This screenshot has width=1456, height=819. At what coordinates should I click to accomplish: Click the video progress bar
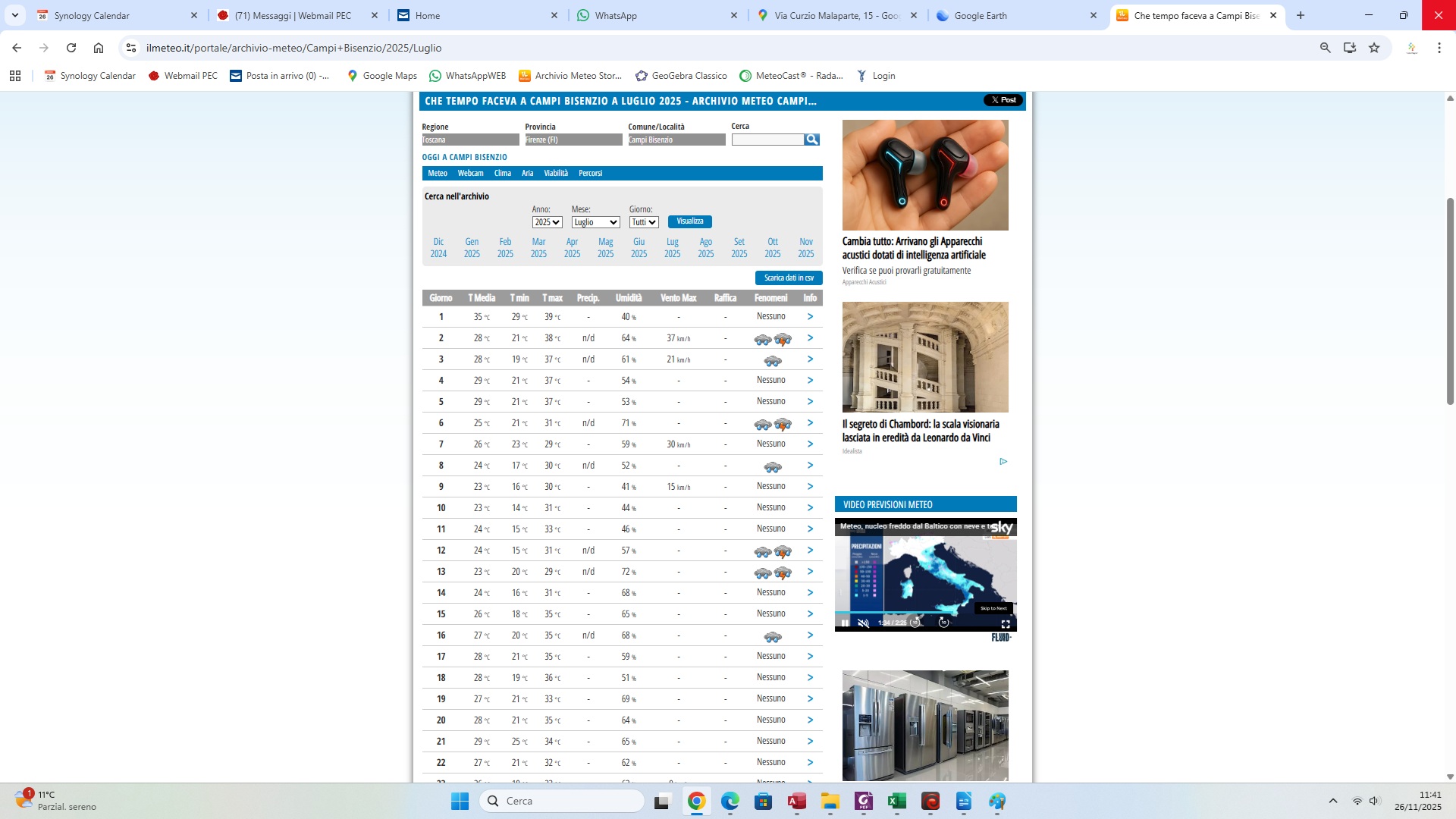tap(925, 613)
